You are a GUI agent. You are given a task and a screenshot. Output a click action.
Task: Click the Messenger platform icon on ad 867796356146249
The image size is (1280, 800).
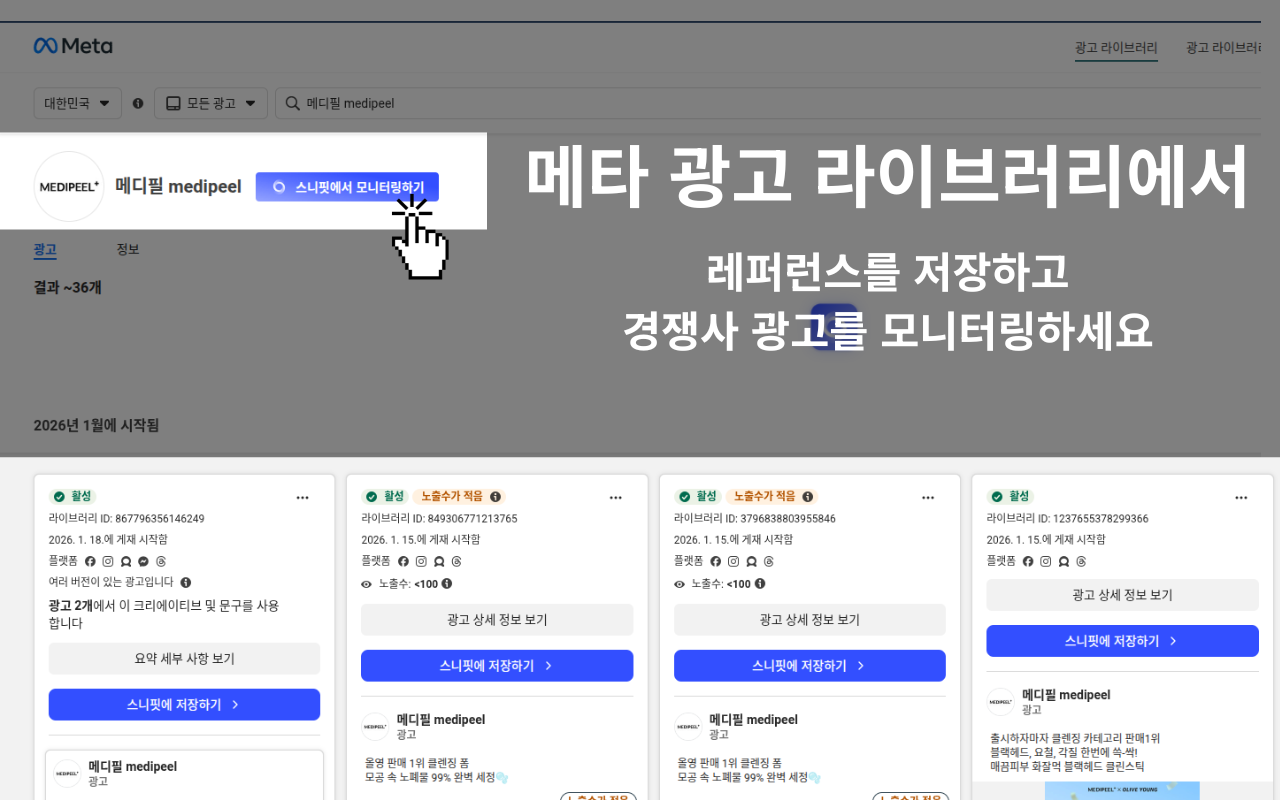tap(143, 562)
